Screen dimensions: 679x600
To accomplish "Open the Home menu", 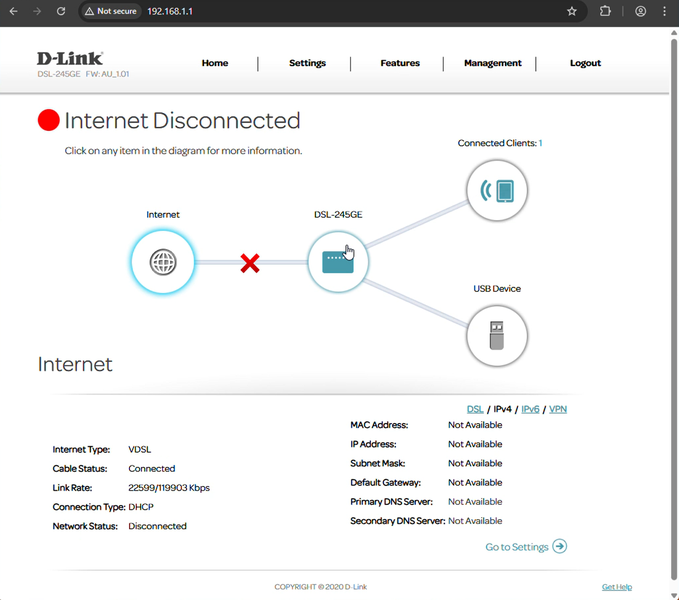I will point(215,63).
